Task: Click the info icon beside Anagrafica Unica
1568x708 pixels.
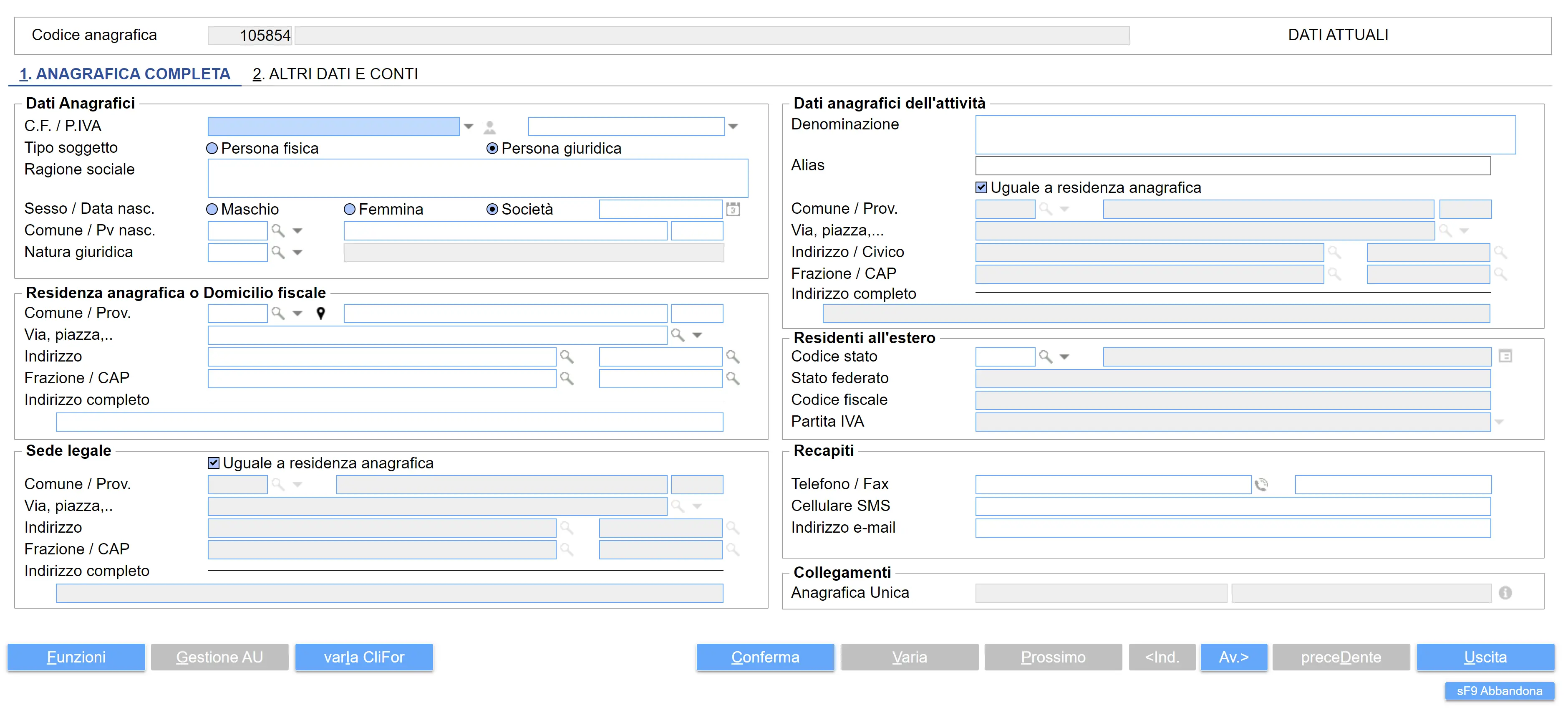Action: click(1505, 593)
